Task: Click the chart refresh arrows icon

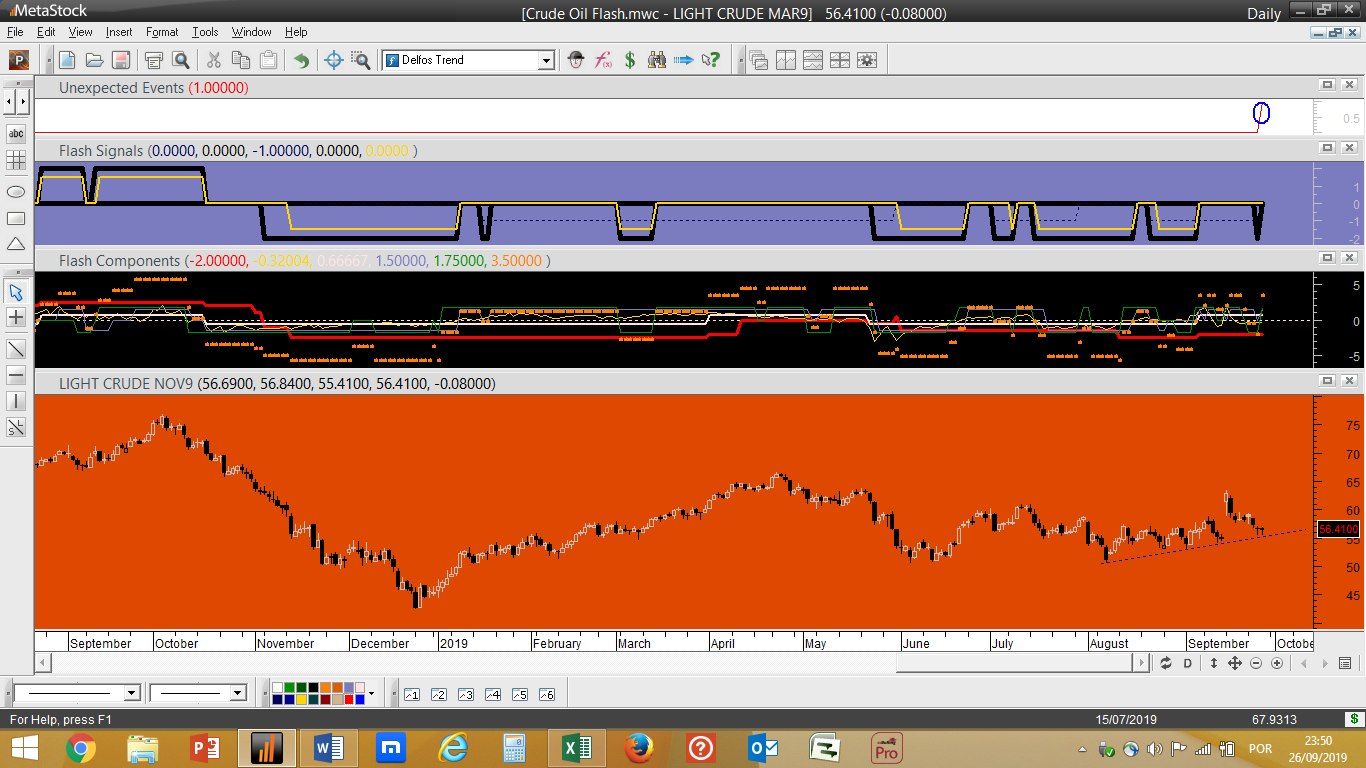Action: 1165,663
